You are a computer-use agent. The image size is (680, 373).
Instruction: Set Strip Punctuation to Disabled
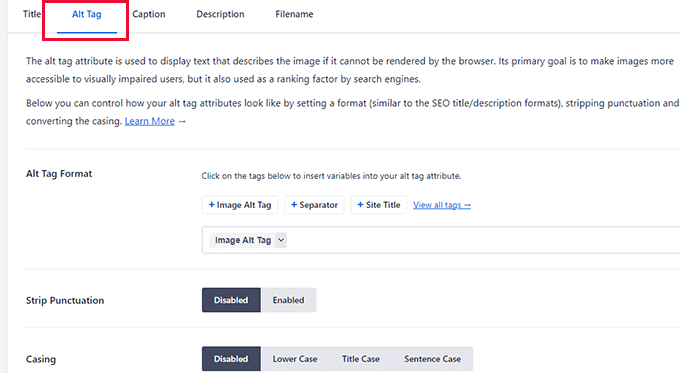[x=231, y=300]
